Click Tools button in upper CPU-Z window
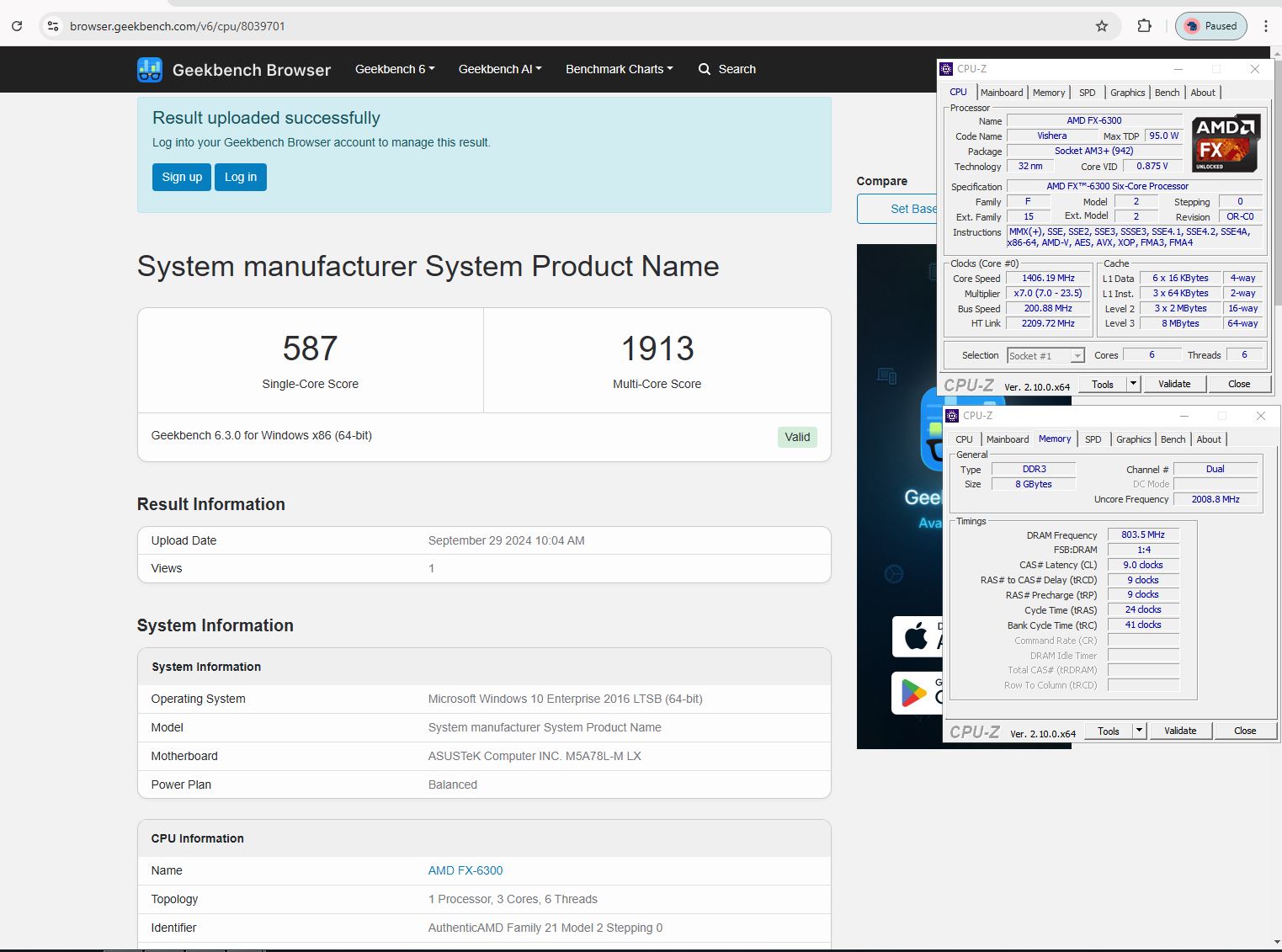1282x952 pixels. coord(1103,384)
